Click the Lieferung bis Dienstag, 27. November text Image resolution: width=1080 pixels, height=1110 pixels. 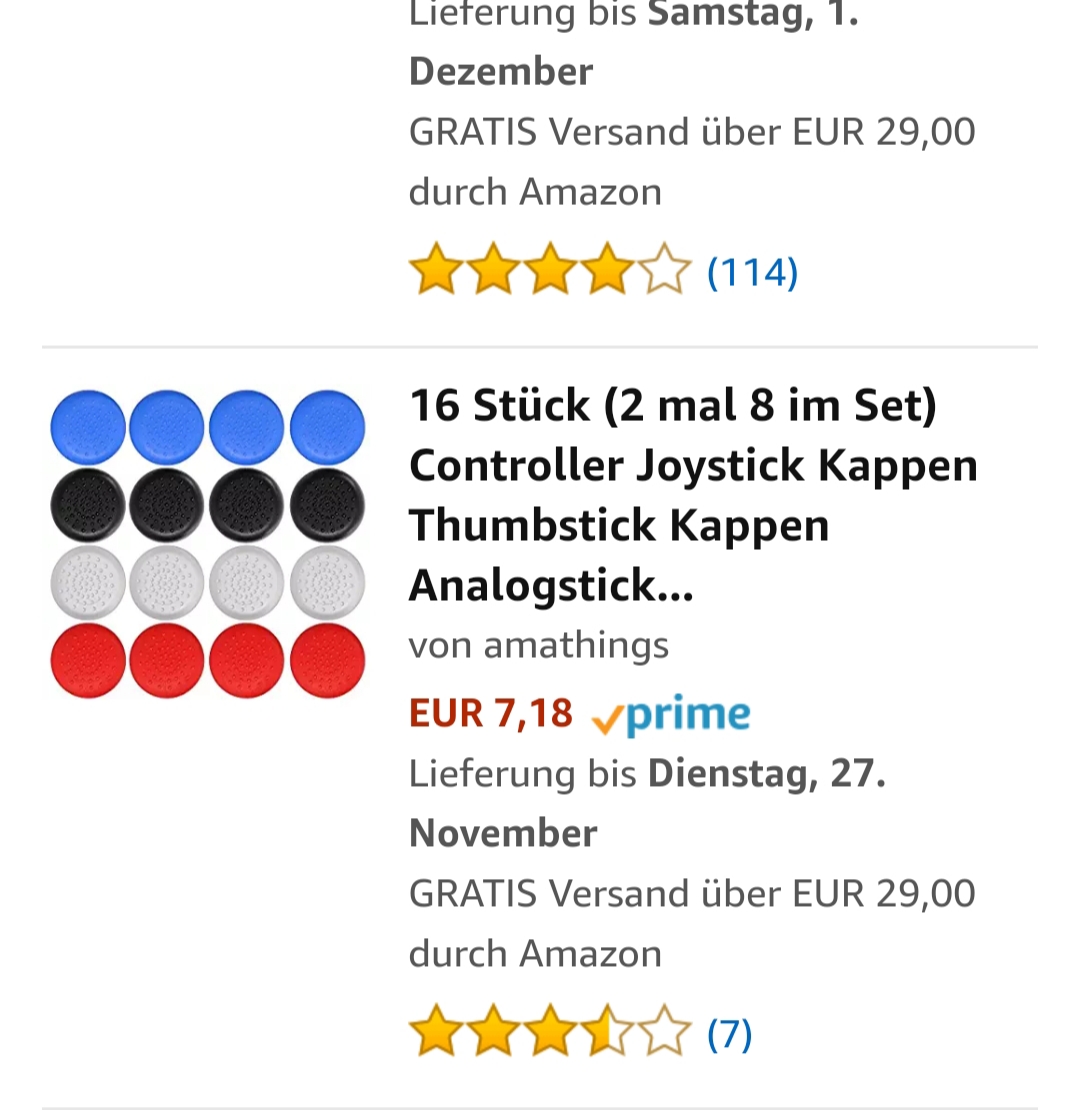pyautogui.click(x=647, y=803)
